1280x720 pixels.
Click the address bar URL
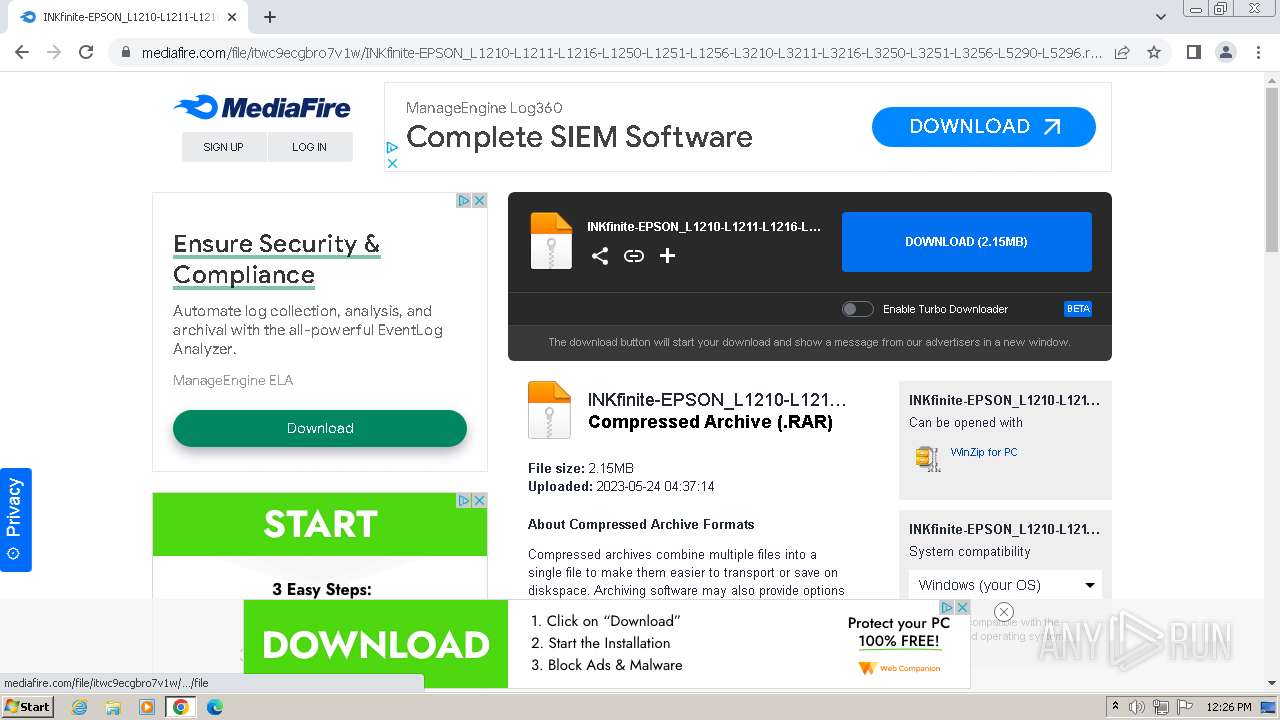pos(622,52)
